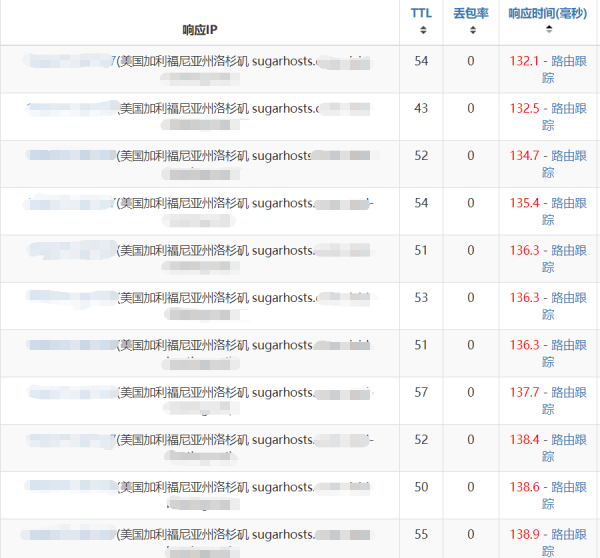Open 路由跟踪 in the TTL 53 row

coord(568,298)
